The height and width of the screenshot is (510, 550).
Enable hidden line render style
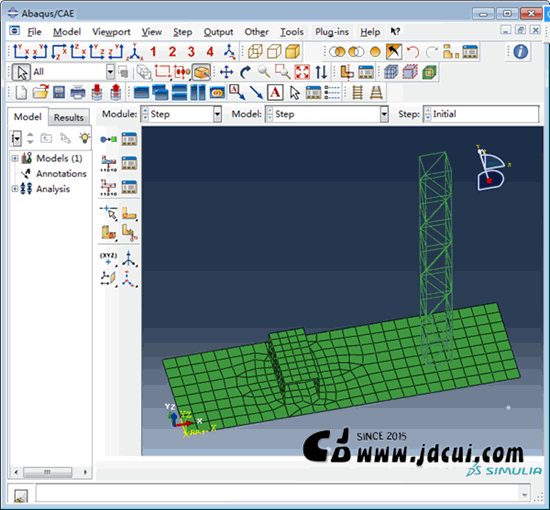click(x=274, y=52)
